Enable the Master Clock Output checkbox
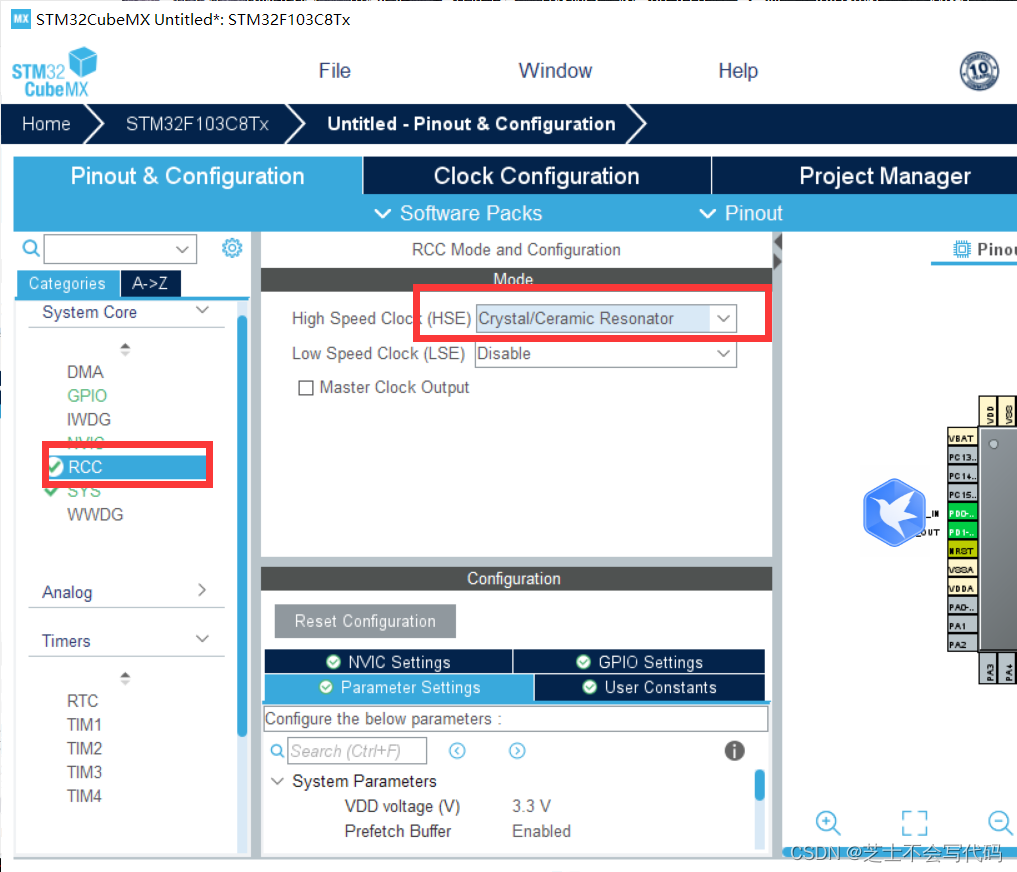1017x872 pixels. (305, 388)
